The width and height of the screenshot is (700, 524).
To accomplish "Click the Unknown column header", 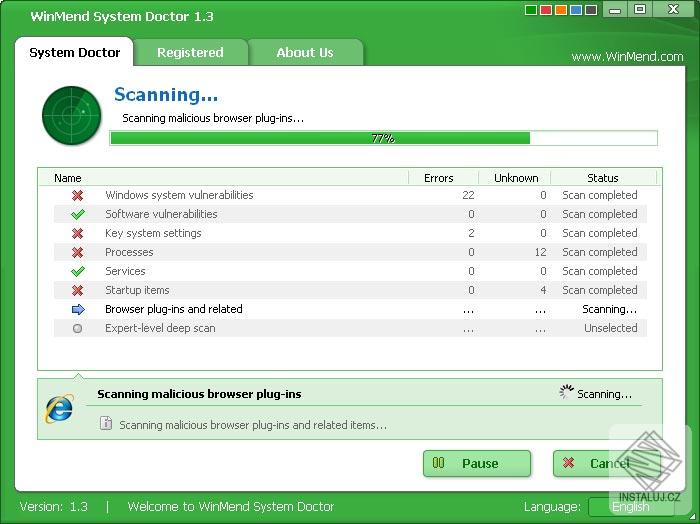I will pyautogui.click(x=516, y=178).
